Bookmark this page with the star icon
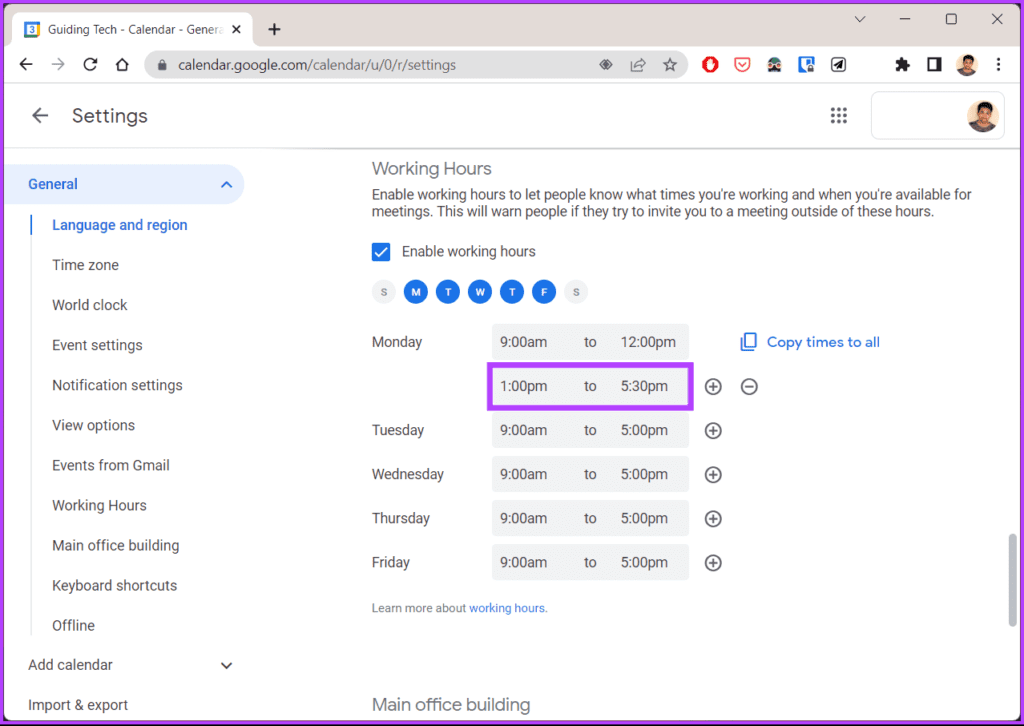Image resolution: width=1024 pixels, height=726 pixels. click(669, 65)
